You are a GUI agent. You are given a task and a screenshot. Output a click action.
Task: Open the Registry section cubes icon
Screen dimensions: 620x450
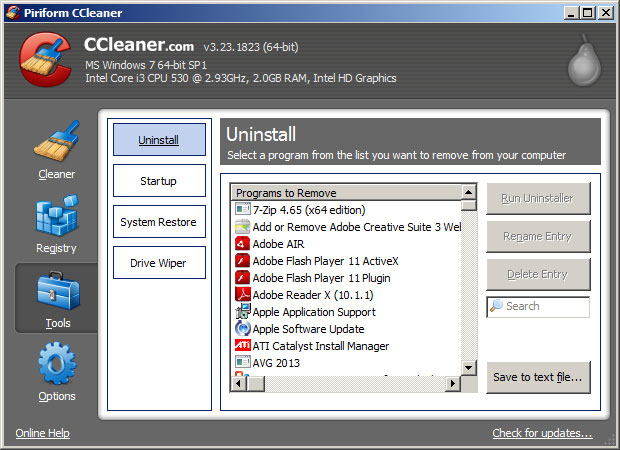pos(57,216)
